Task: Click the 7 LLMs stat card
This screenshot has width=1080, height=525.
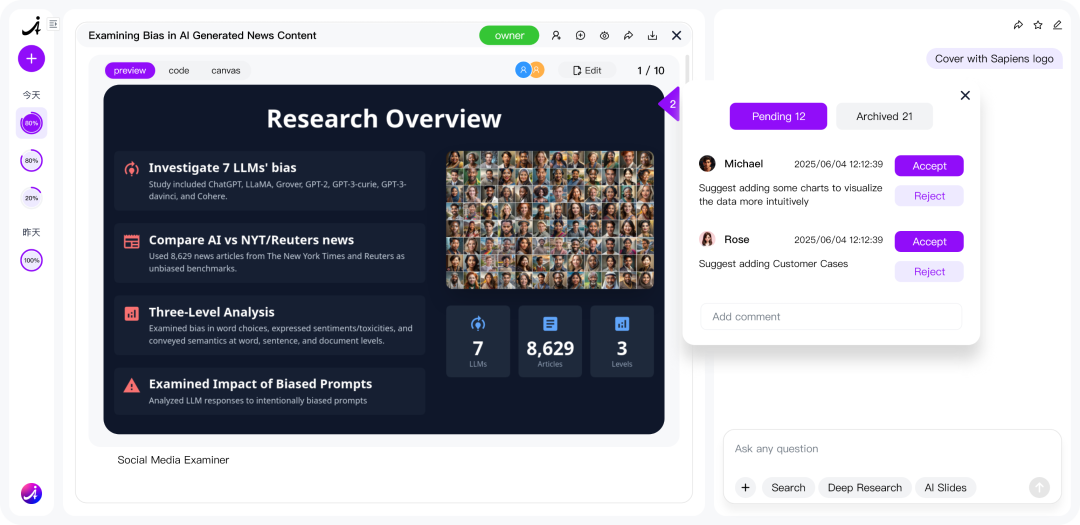Action: (x=478, y=341)
